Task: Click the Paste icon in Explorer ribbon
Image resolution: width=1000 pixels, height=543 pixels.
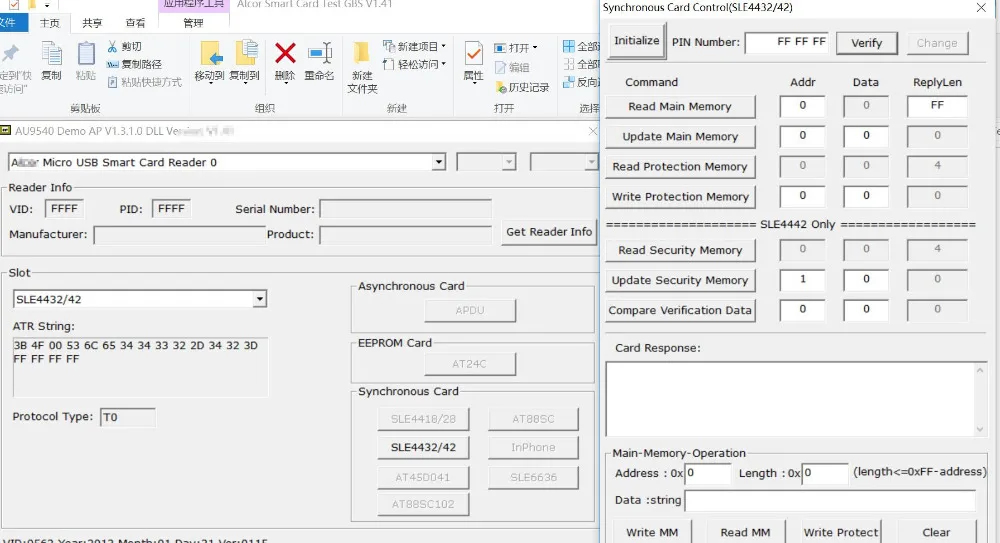Action: (85, 54)
